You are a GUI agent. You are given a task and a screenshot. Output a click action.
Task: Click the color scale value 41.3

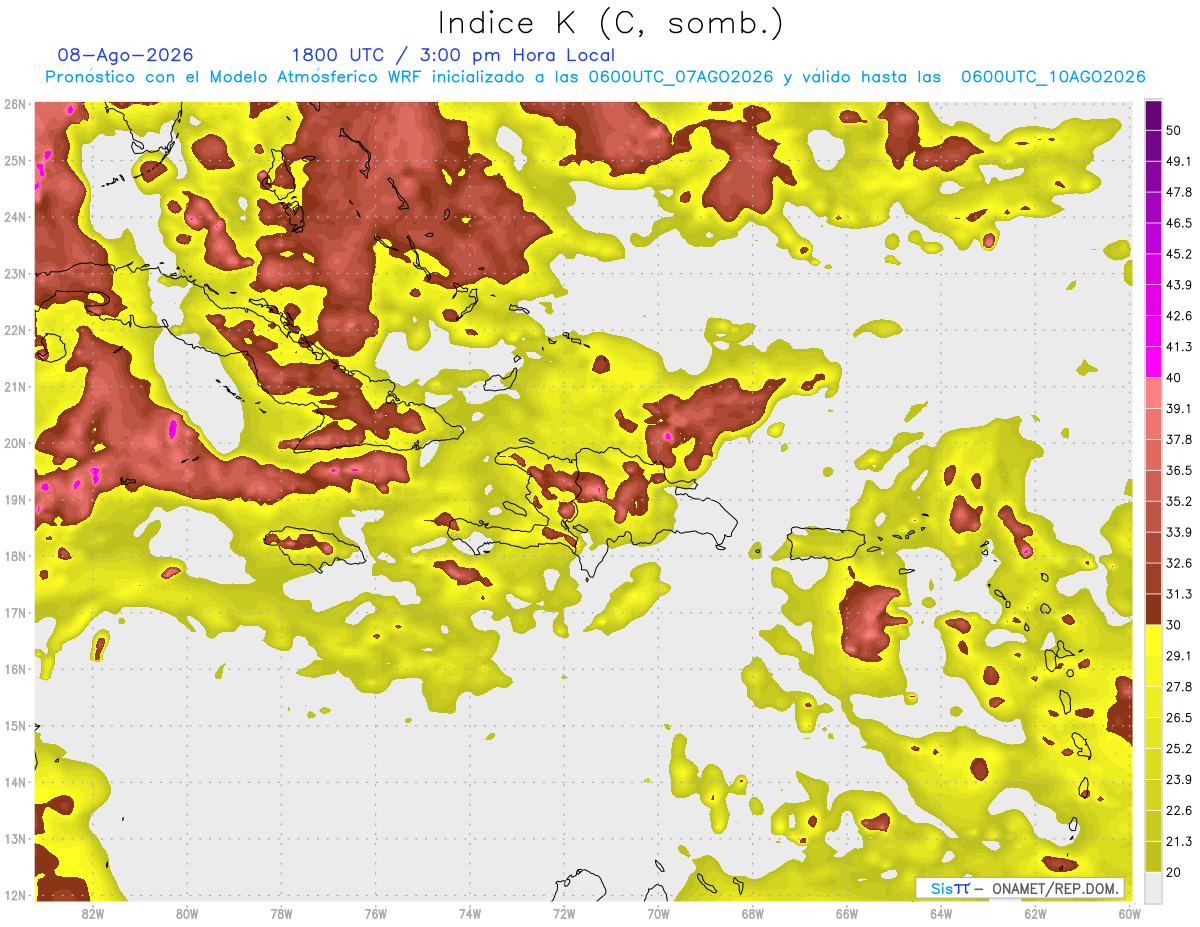coord(1179,347)
